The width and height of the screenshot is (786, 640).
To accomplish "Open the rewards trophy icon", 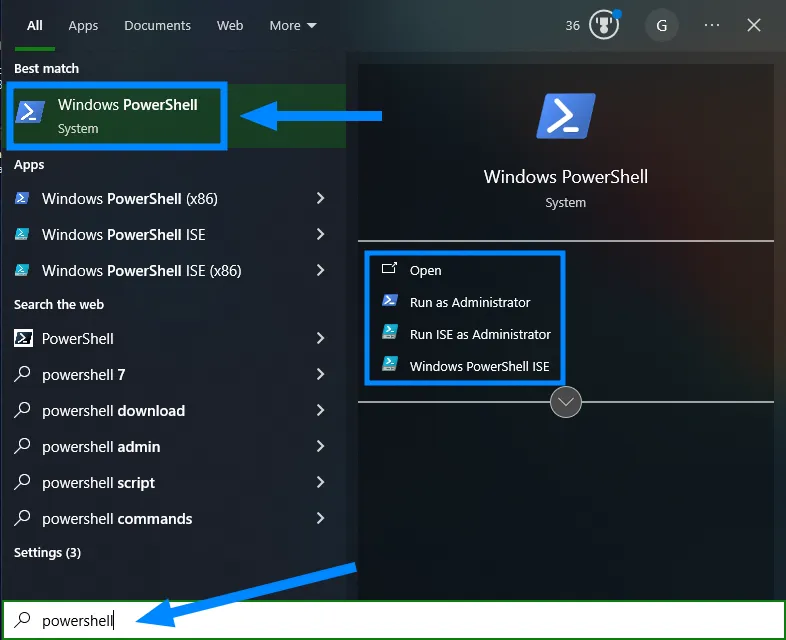I will pyautogui.click(x=604, y=25).
